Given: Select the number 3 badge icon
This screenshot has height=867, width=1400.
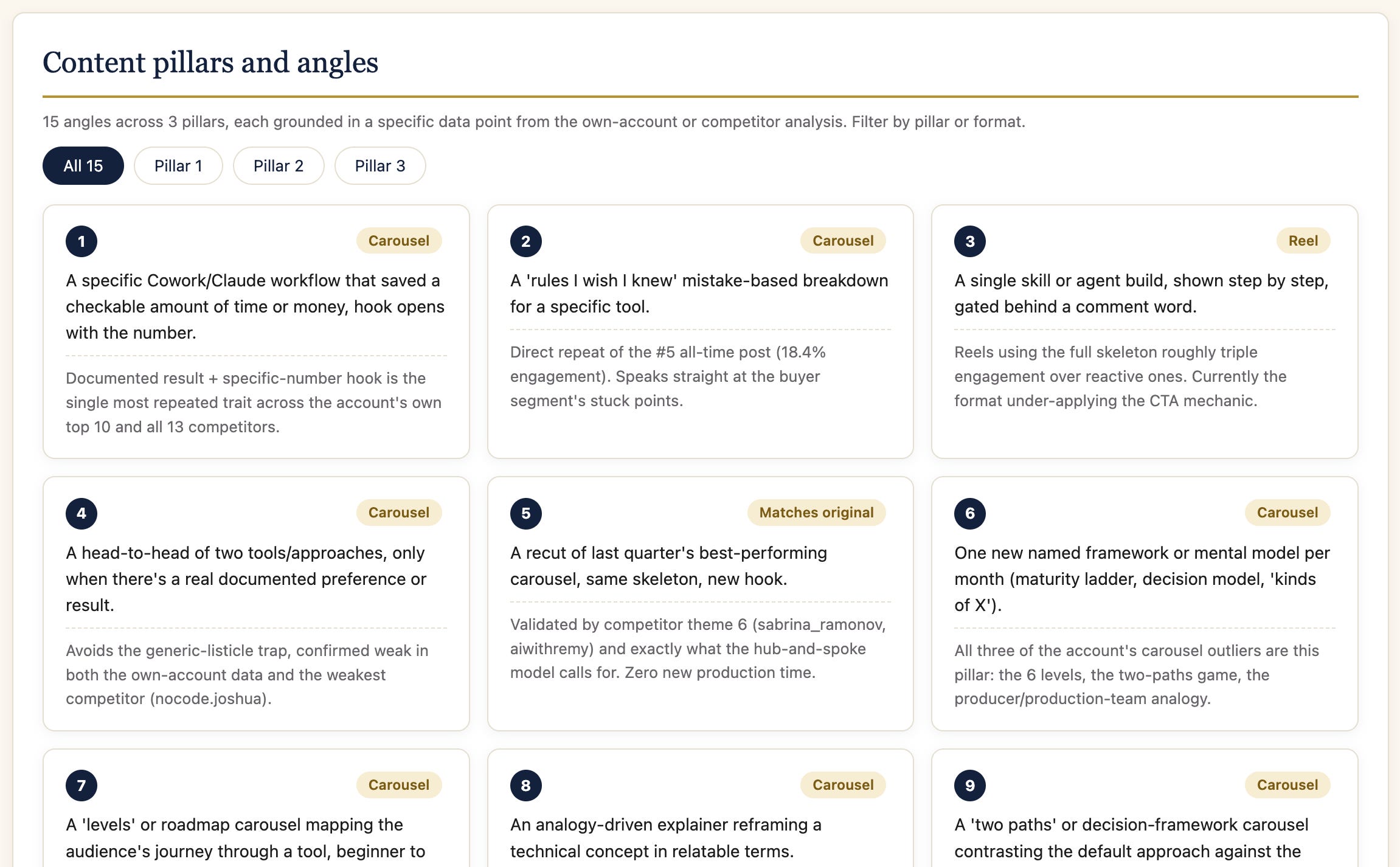Looking at the screenshot, I should pyautogui.click(x=970, y=241).
